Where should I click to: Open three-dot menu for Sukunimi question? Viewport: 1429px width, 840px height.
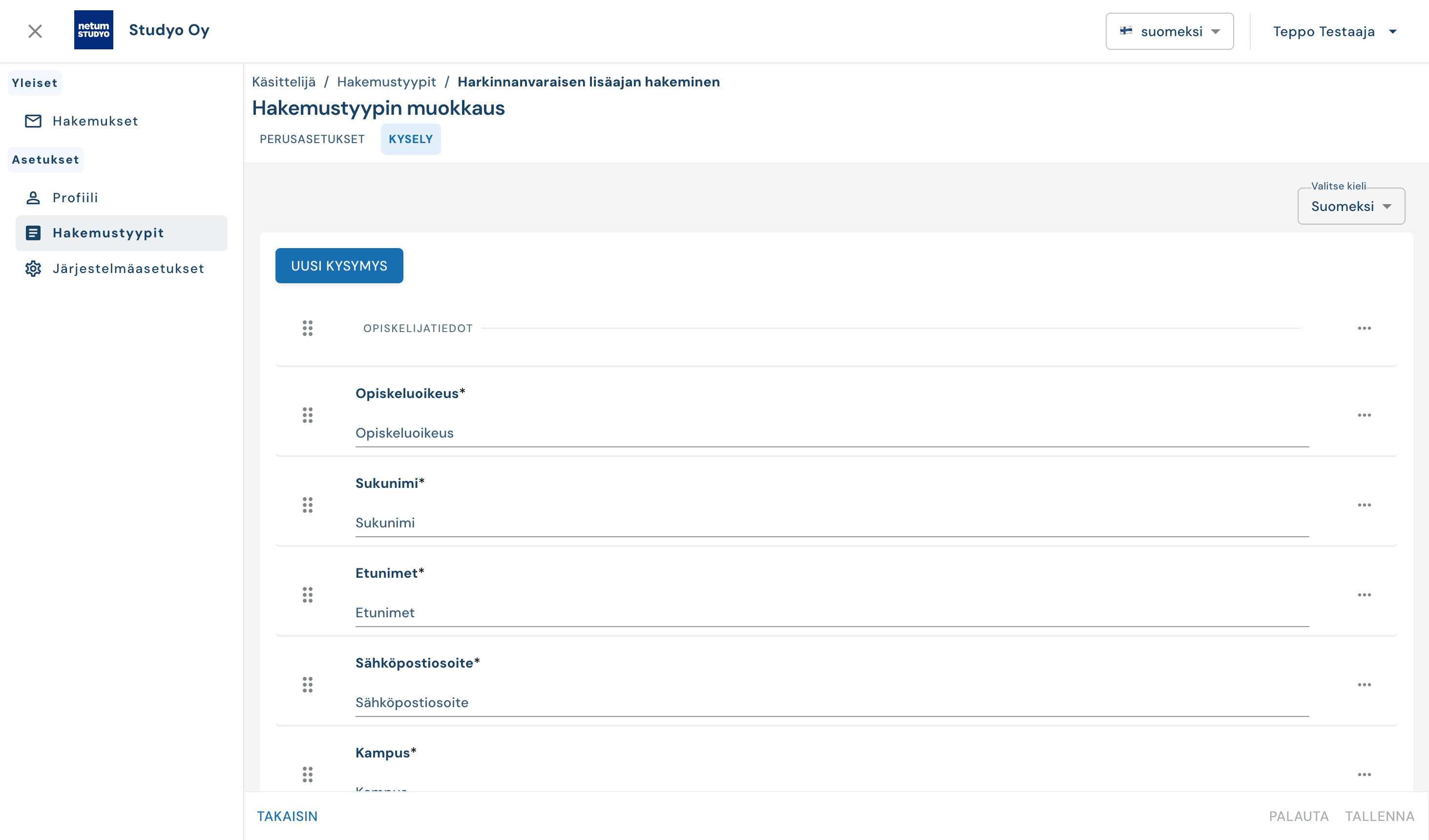(x=1364, y=505)
